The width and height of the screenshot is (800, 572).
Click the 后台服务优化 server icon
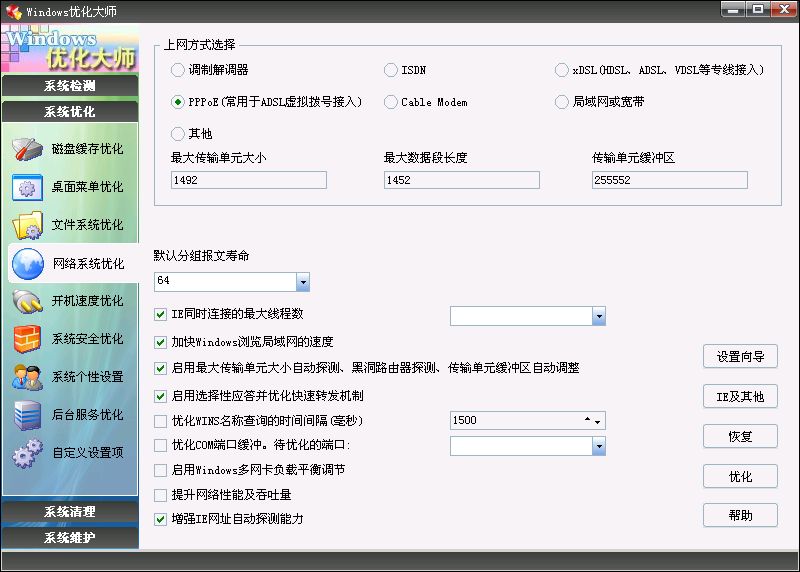tap(28, 415)
